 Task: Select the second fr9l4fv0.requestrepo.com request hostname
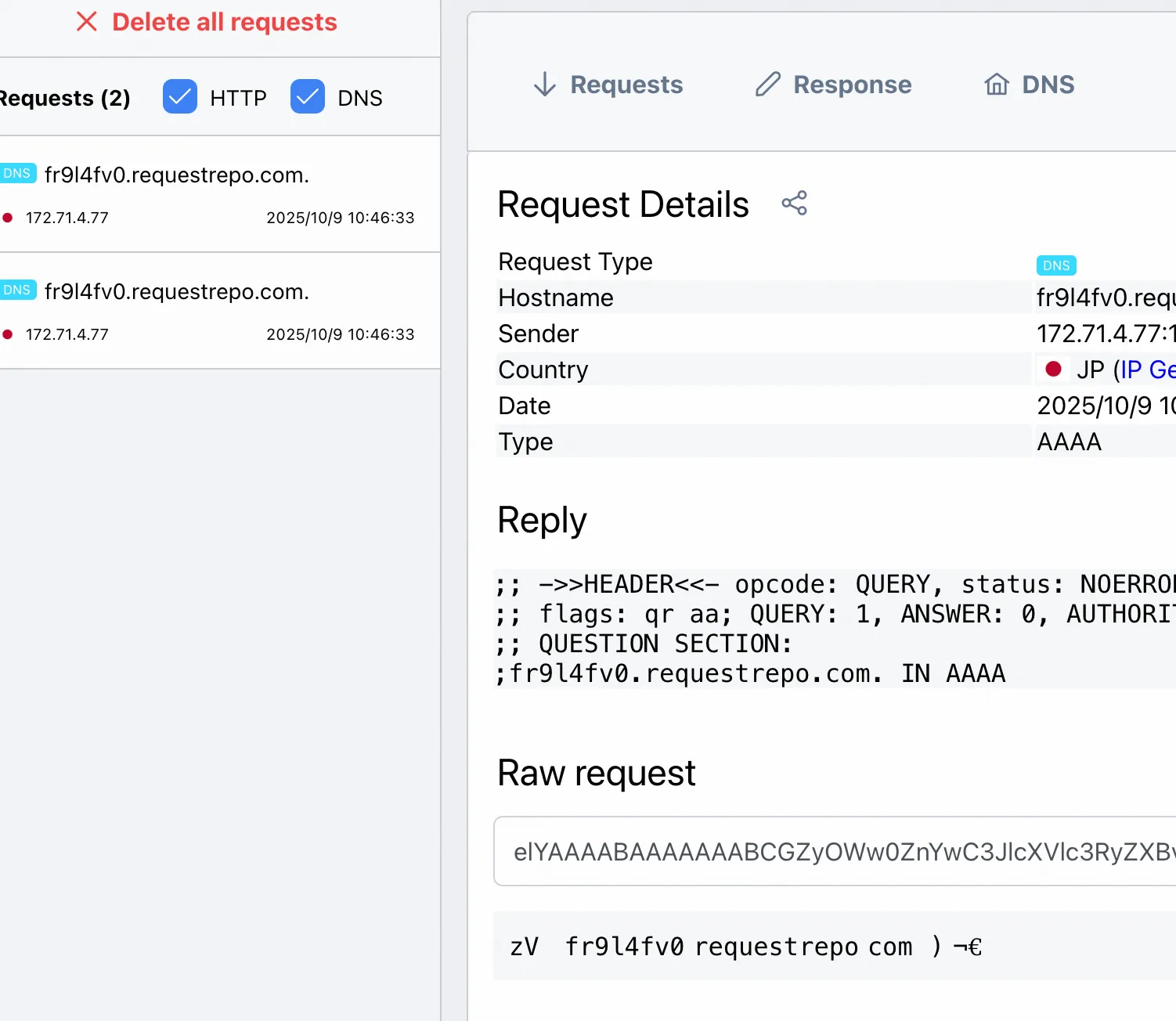pos(177,292)
